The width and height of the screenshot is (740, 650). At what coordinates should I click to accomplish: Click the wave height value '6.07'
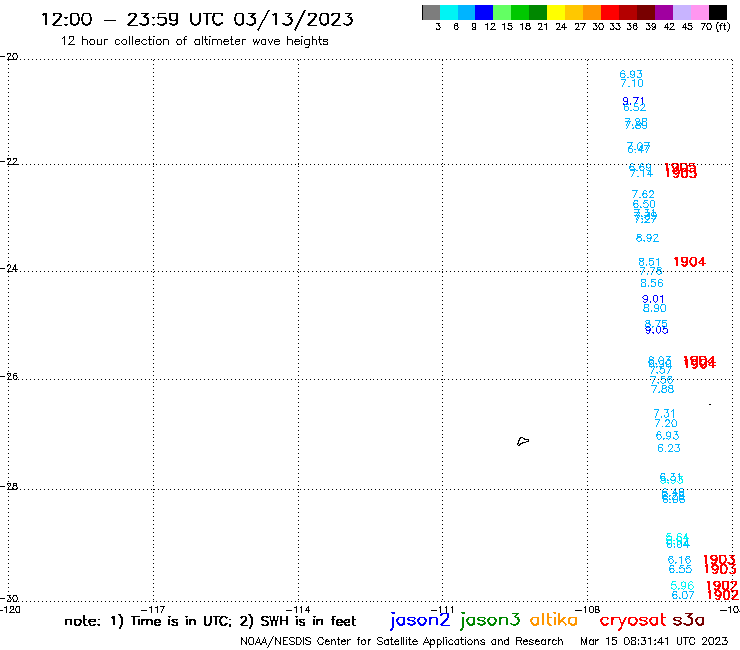682,595
